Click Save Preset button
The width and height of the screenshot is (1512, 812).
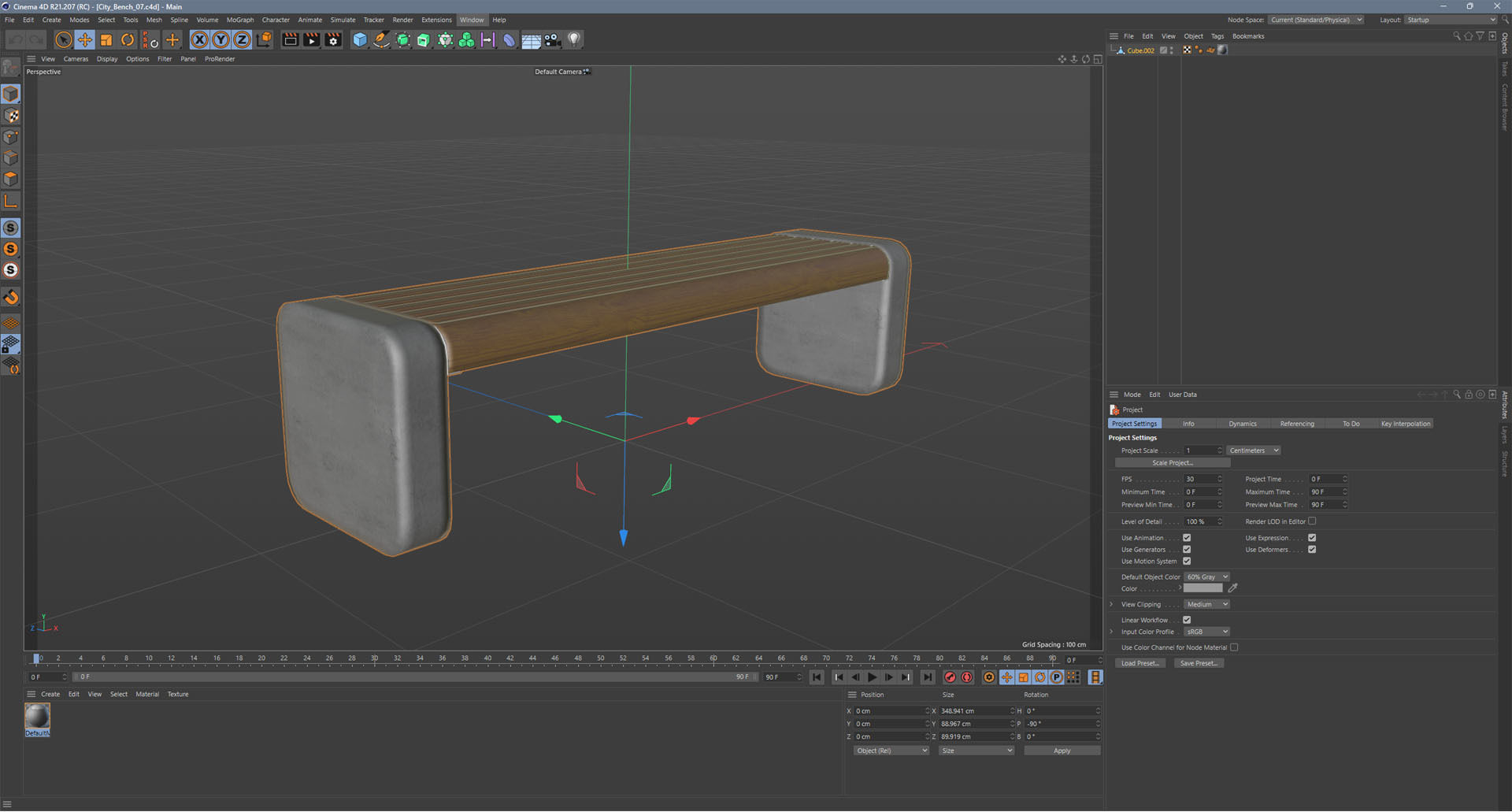(1199, 663)
